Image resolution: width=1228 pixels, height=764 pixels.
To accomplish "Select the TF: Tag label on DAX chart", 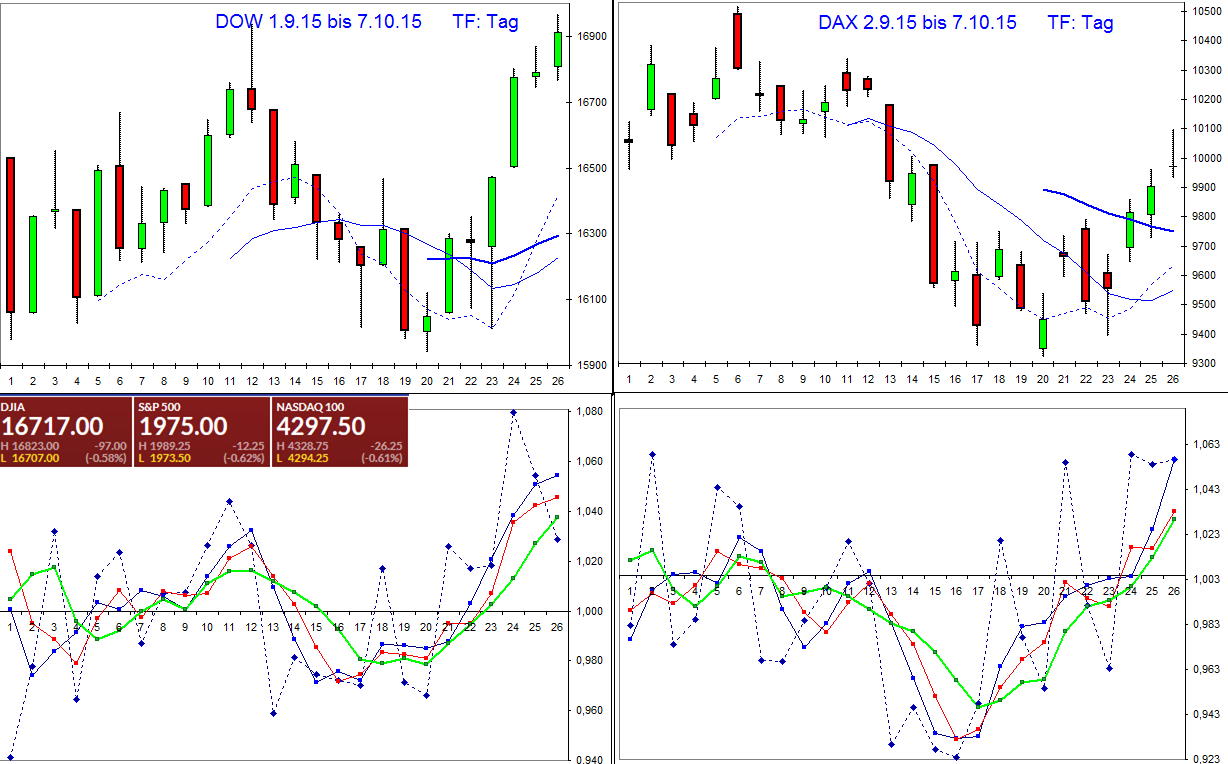I will click(x=1080, y=22).
